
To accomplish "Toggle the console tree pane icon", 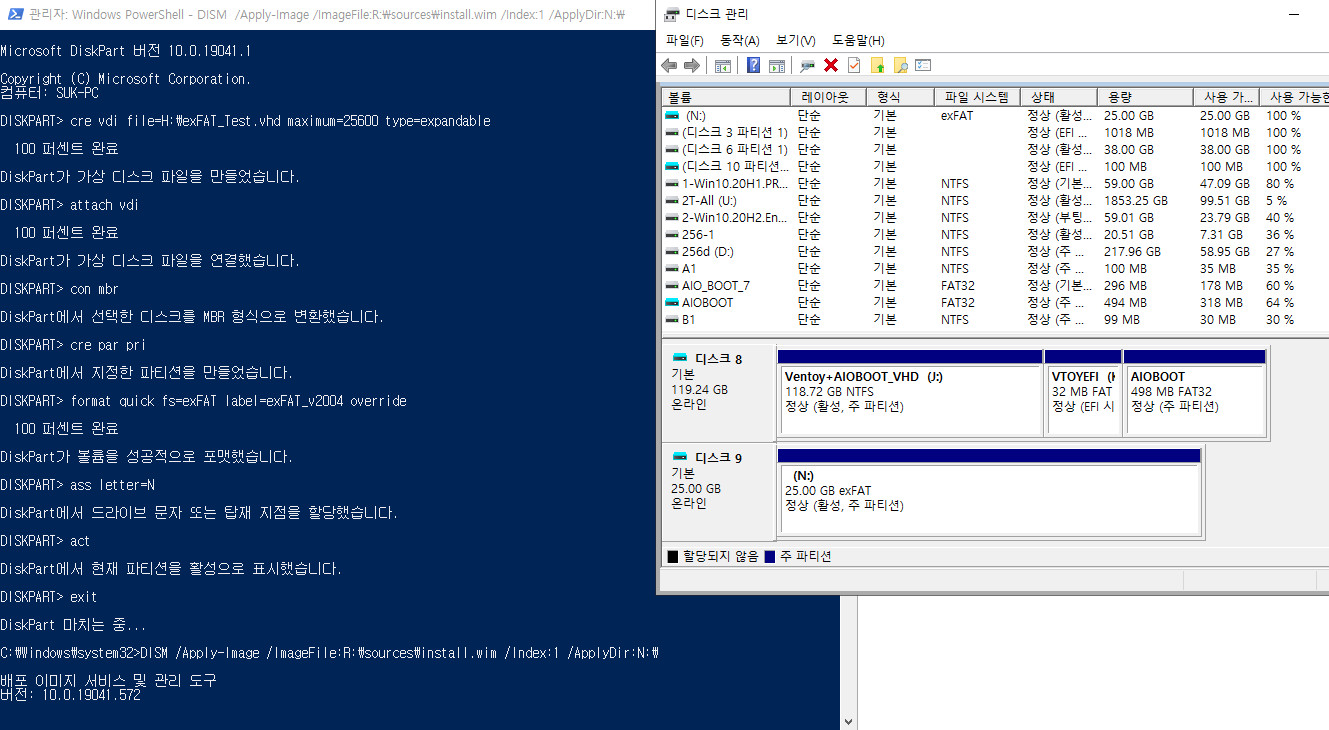I will pos(722,65).
